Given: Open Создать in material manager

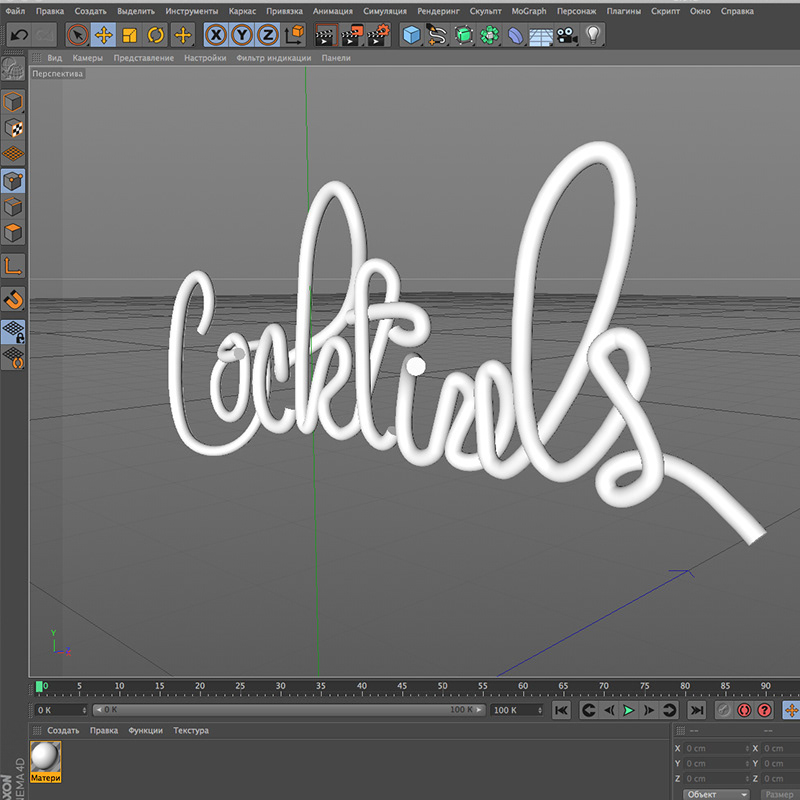Looking at the screenshot, I should pyautogui.click(x=63, y=731).
